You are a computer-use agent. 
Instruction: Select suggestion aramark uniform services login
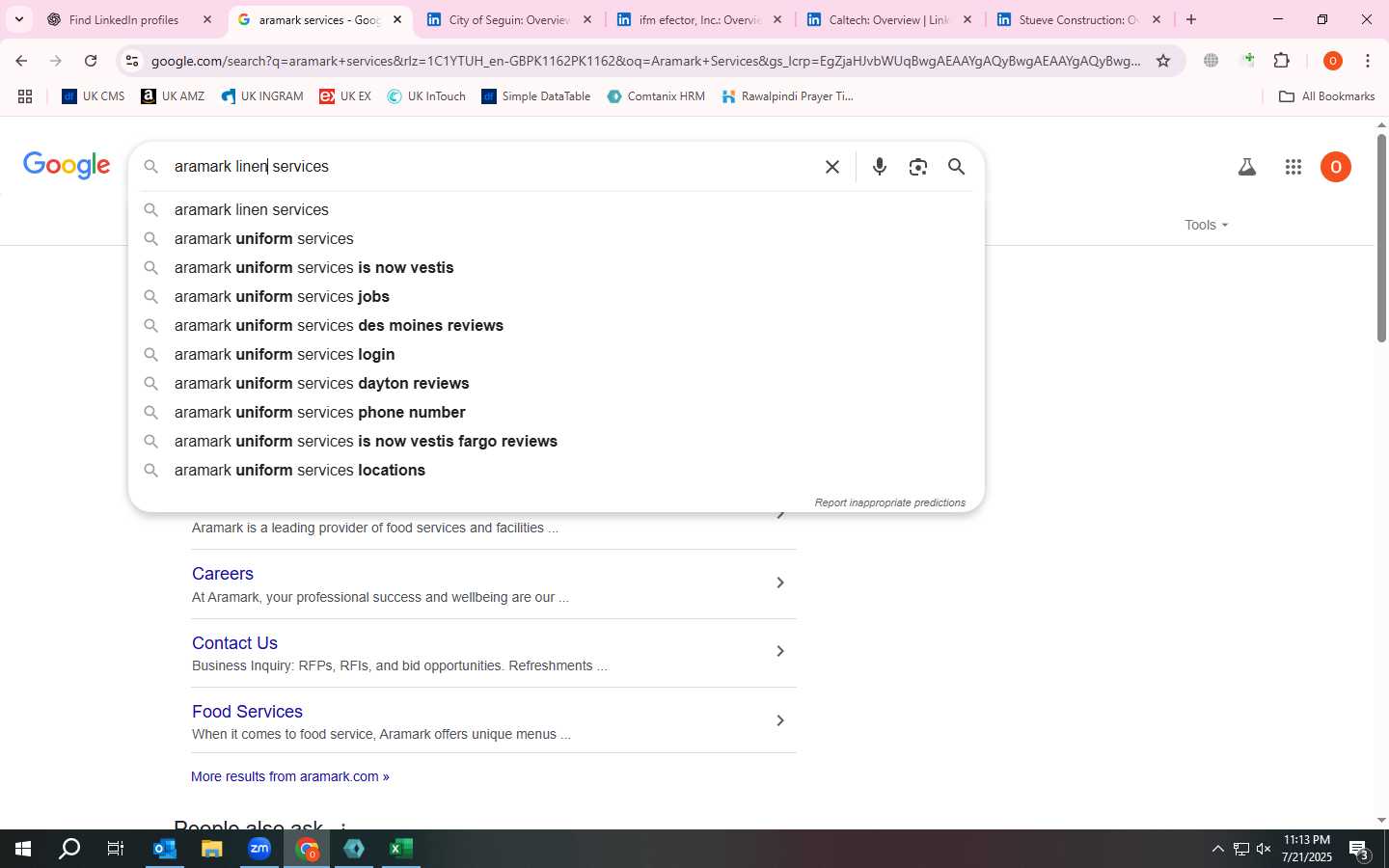556,355
